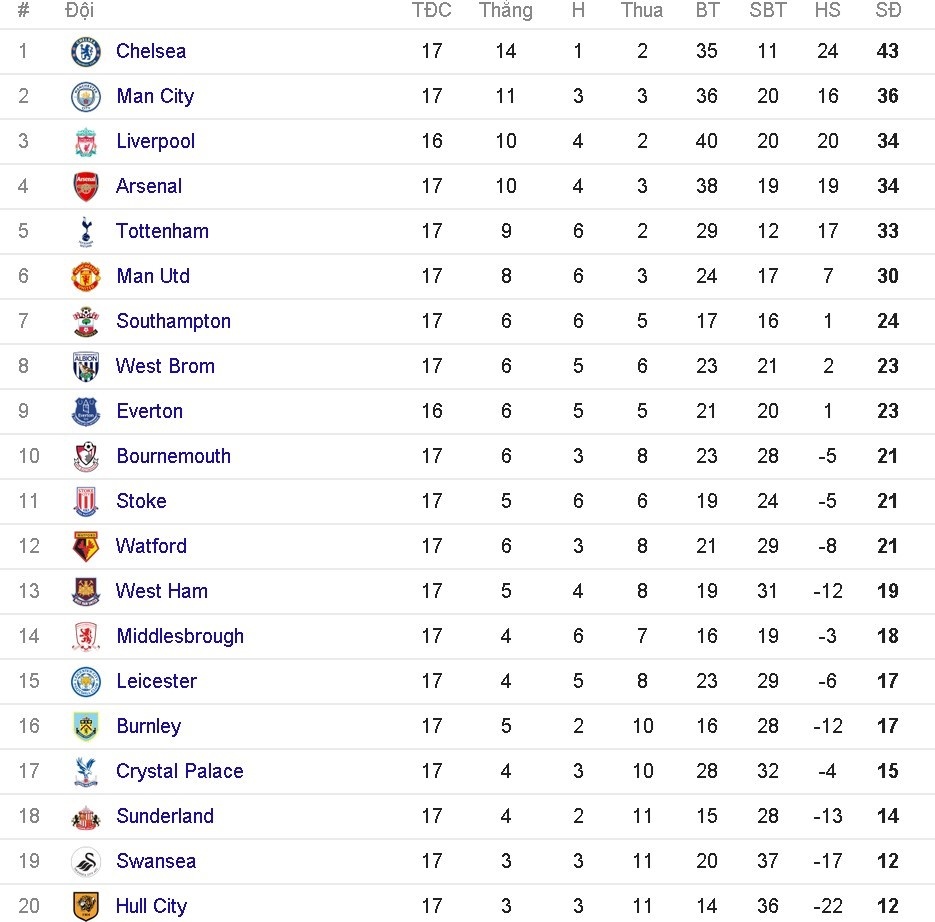Select the Everton team name
The height and width of the screenshot is (922, 935).
click(149, 411)
